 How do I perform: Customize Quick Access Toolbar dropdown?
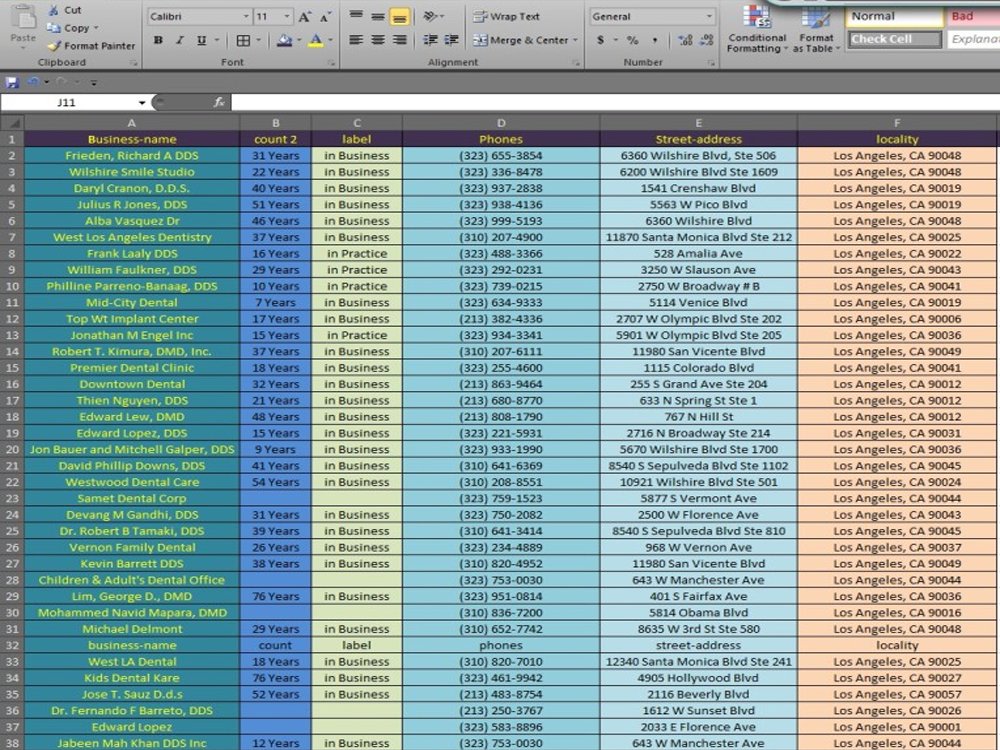94,82
